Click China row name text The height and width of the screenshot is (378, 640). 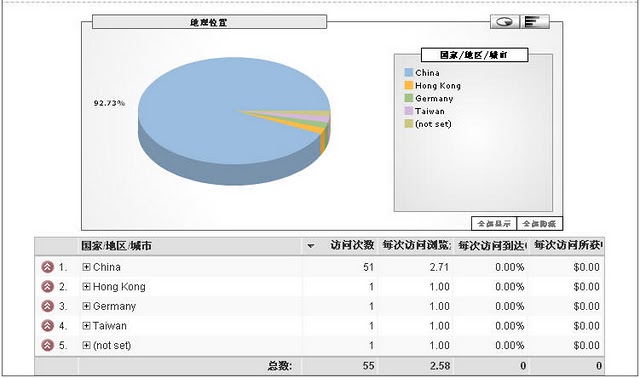pos(107,267)
